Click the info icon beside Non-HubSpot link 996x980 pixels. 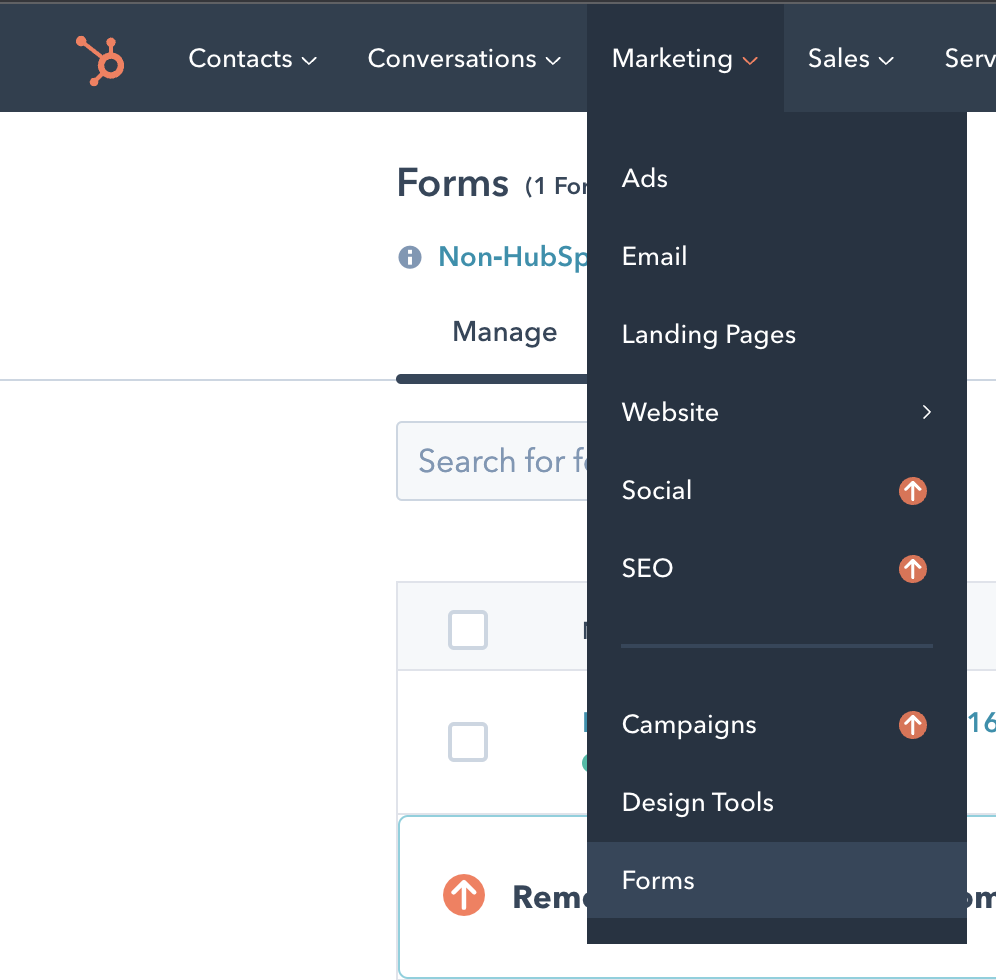(x=410, y=257)
